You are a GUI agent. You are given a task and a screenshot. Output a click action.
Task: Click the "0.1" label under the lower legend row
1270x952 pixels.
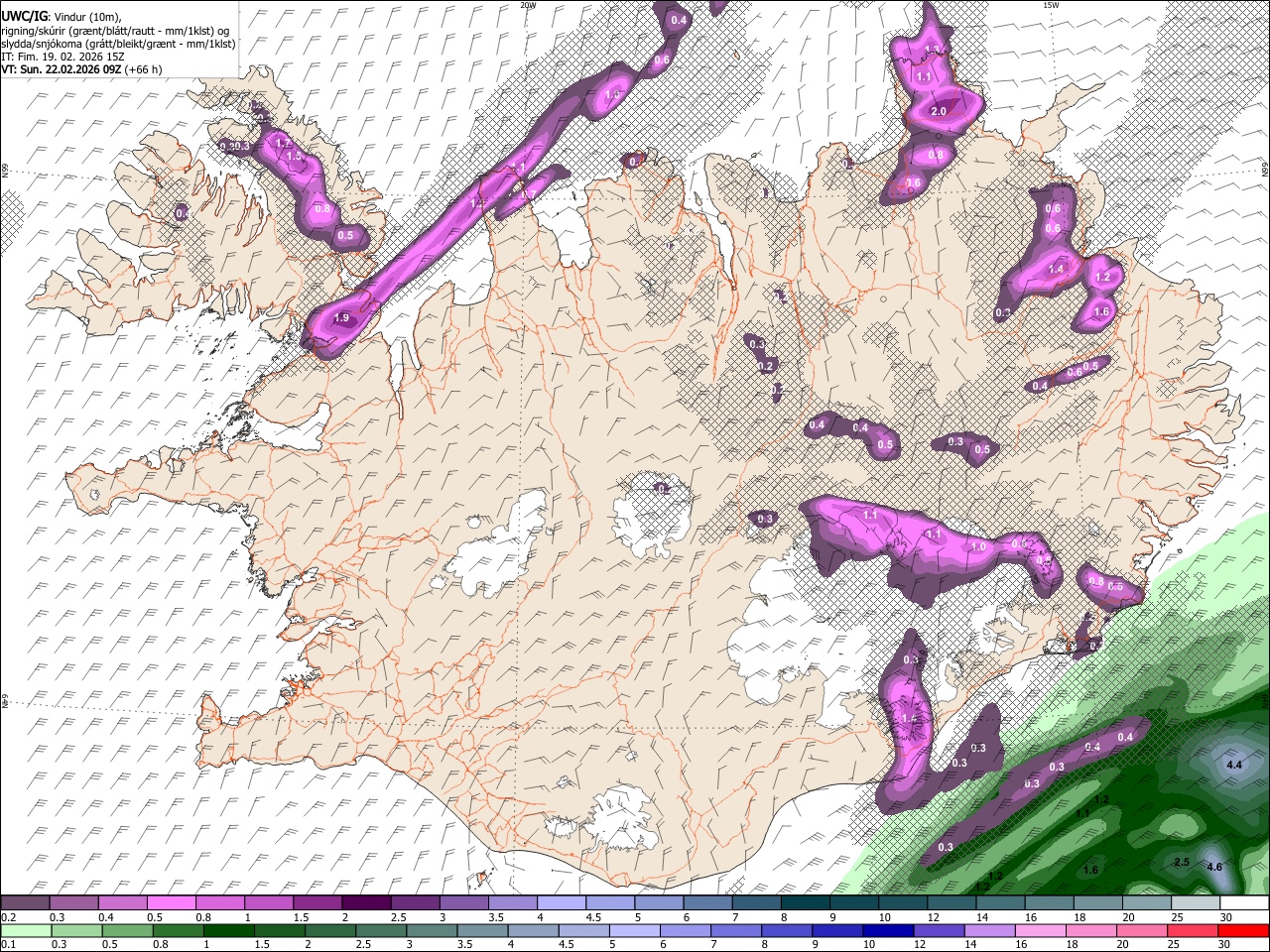coord(8,944)
